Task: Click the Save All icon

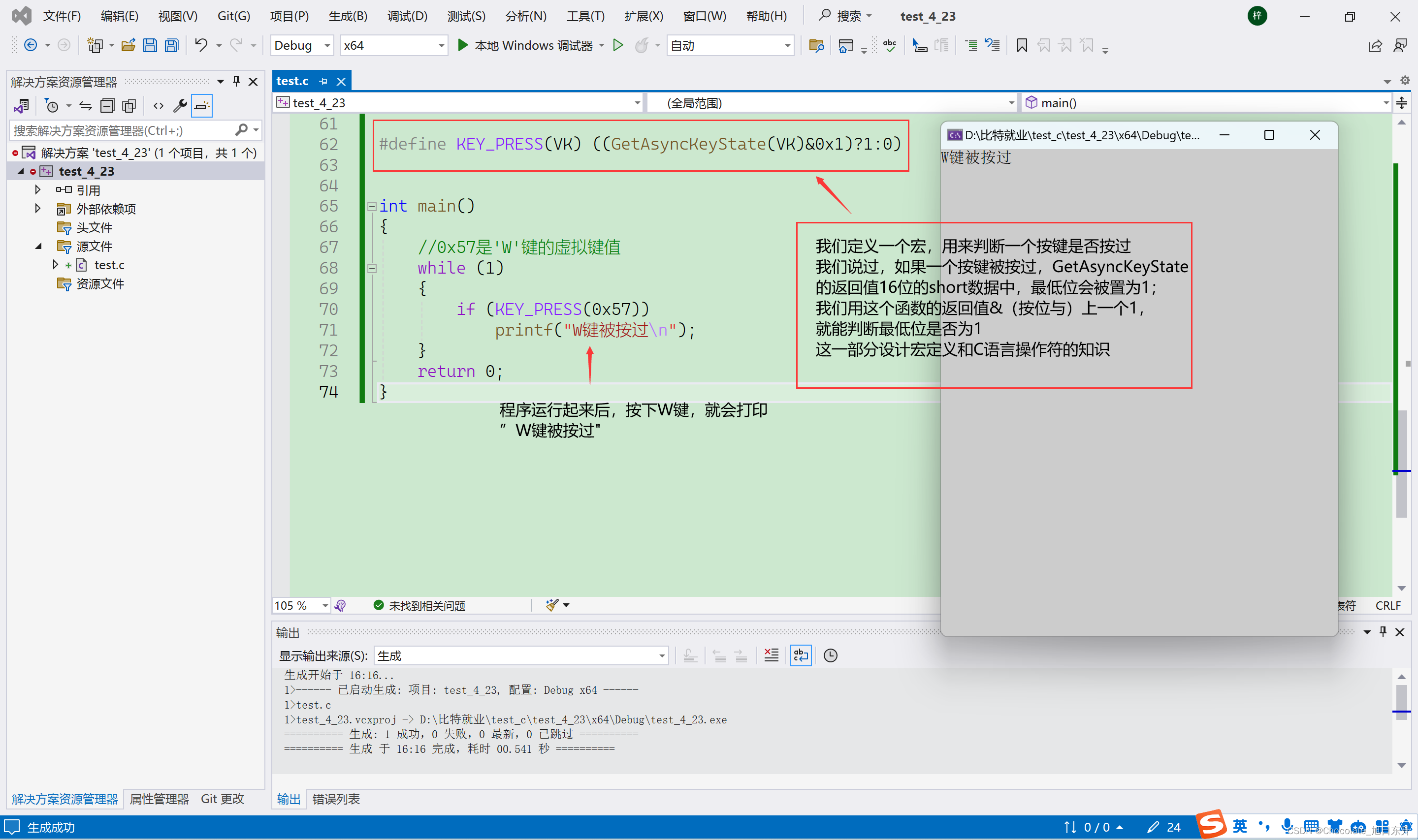Action: point(171,45)
